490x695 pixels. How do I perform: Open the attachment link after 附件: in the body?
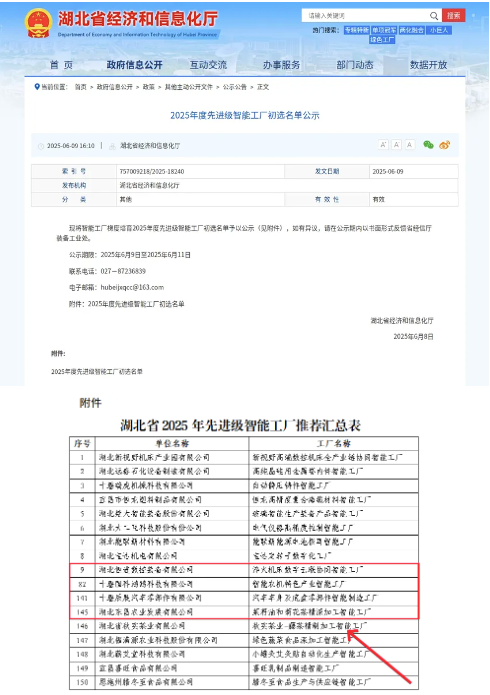(x=136, y=304)
